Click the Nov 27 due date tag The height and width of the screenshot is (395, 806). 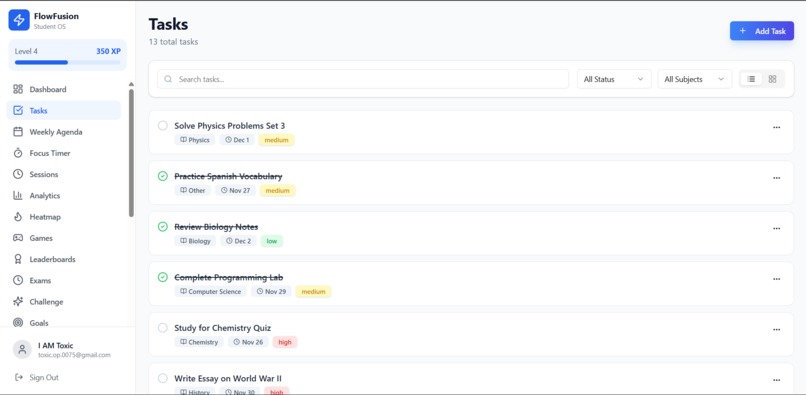pyautogui.click(x=235, y=190)
